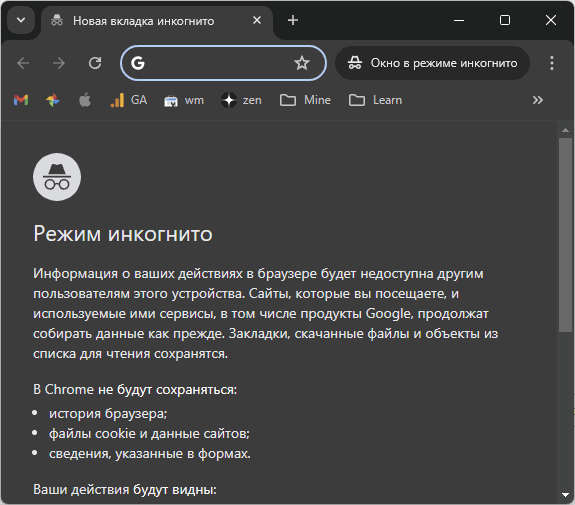Image resolution: width=575 pixels, height=505 pixels.
Task: Open the GA analytics bookmark
Action: (129, 100)
